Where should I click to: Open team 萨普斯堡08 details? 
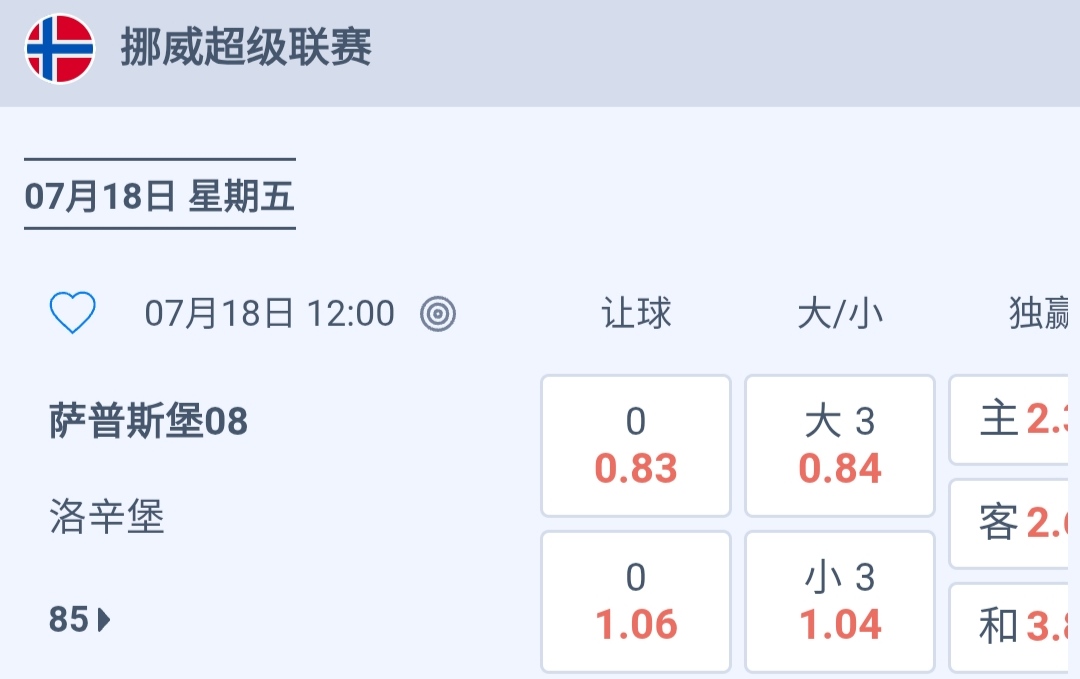coord(148,422)
